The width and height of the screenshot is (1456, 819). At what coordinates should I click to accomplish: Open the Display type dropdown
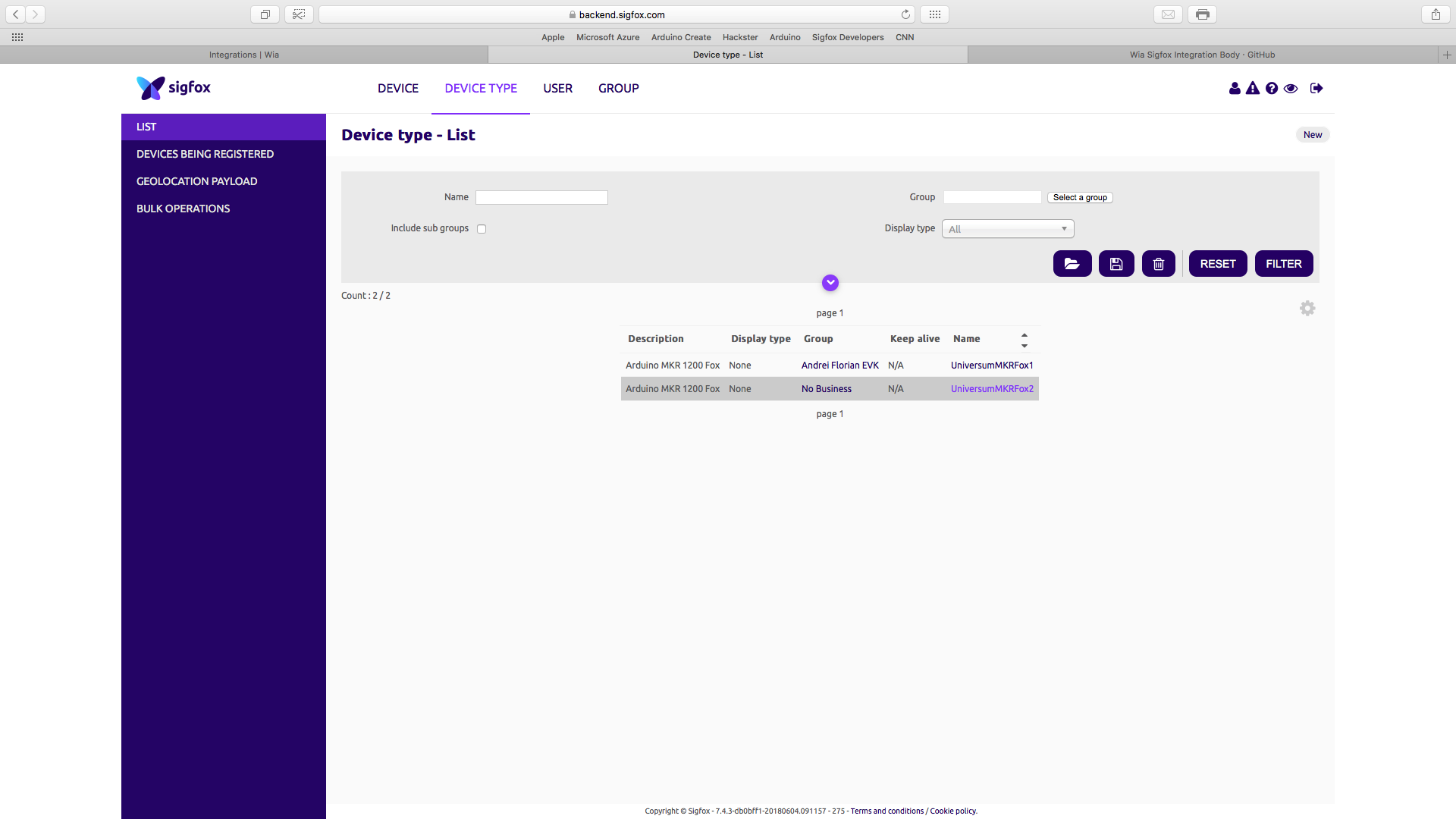pos(1007,229)
